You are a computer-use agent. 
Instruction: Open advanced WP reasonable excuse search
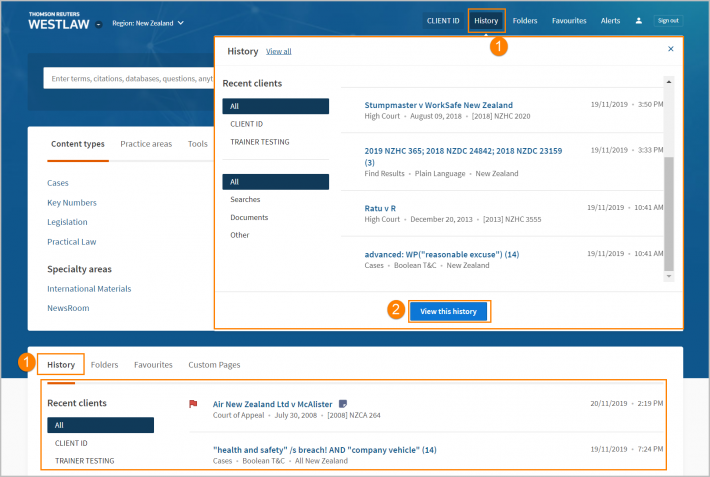point(441,255)
